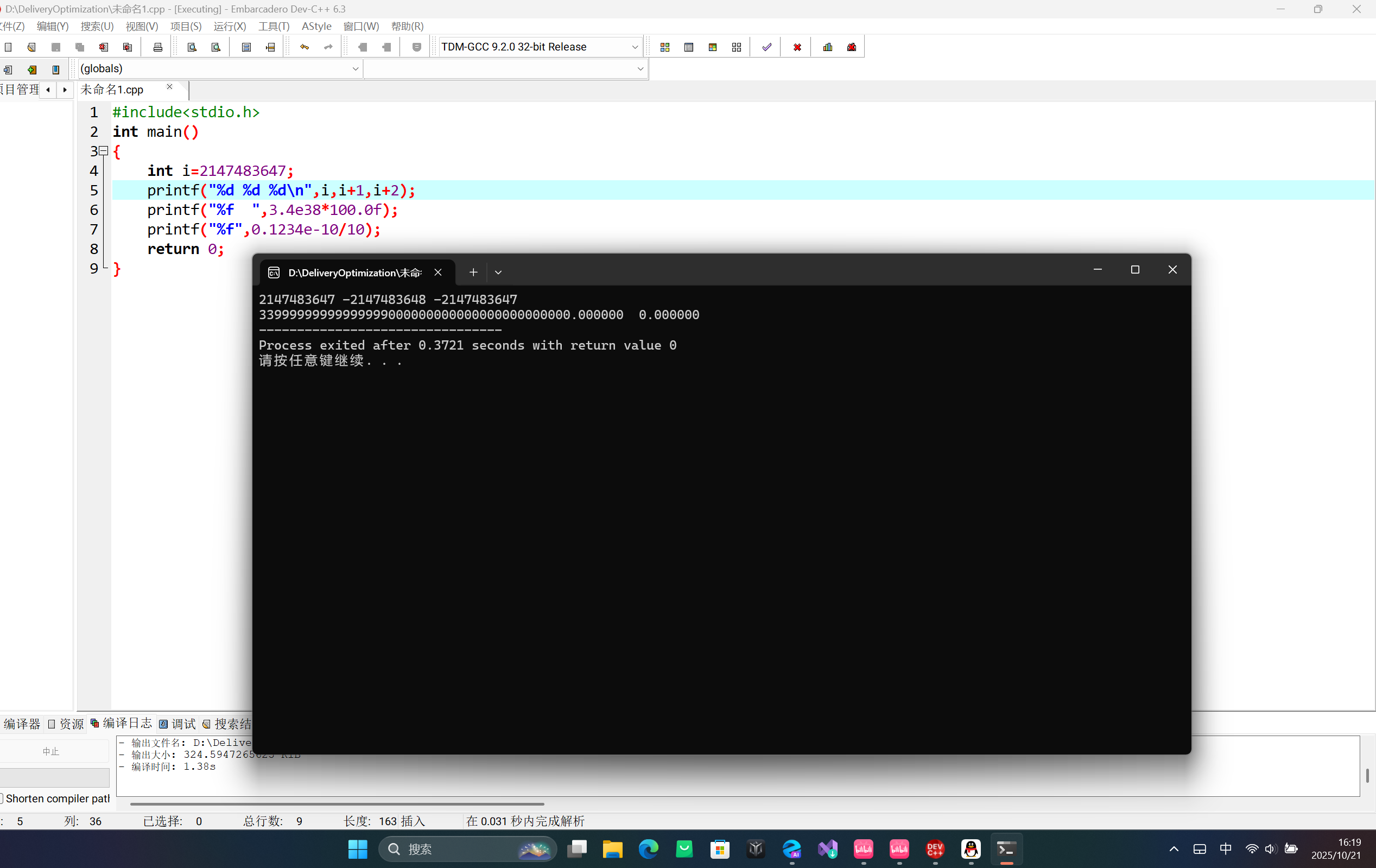Collapse the code fold at line 3

(104, 151)
